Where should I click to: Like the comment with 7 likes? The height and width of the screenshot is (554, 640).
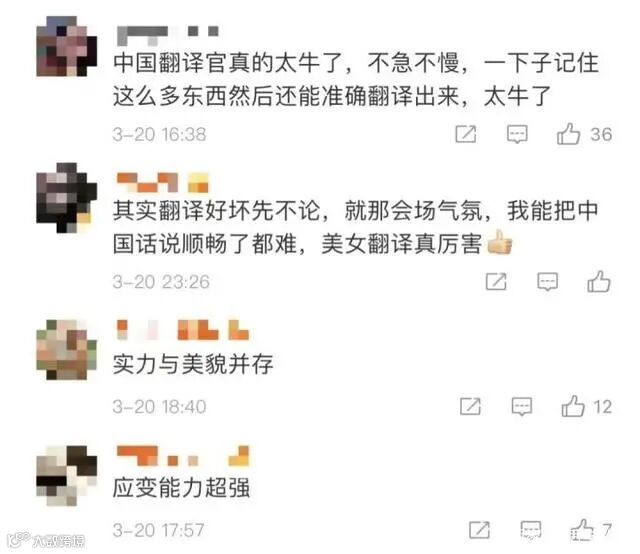pos(582,530)
